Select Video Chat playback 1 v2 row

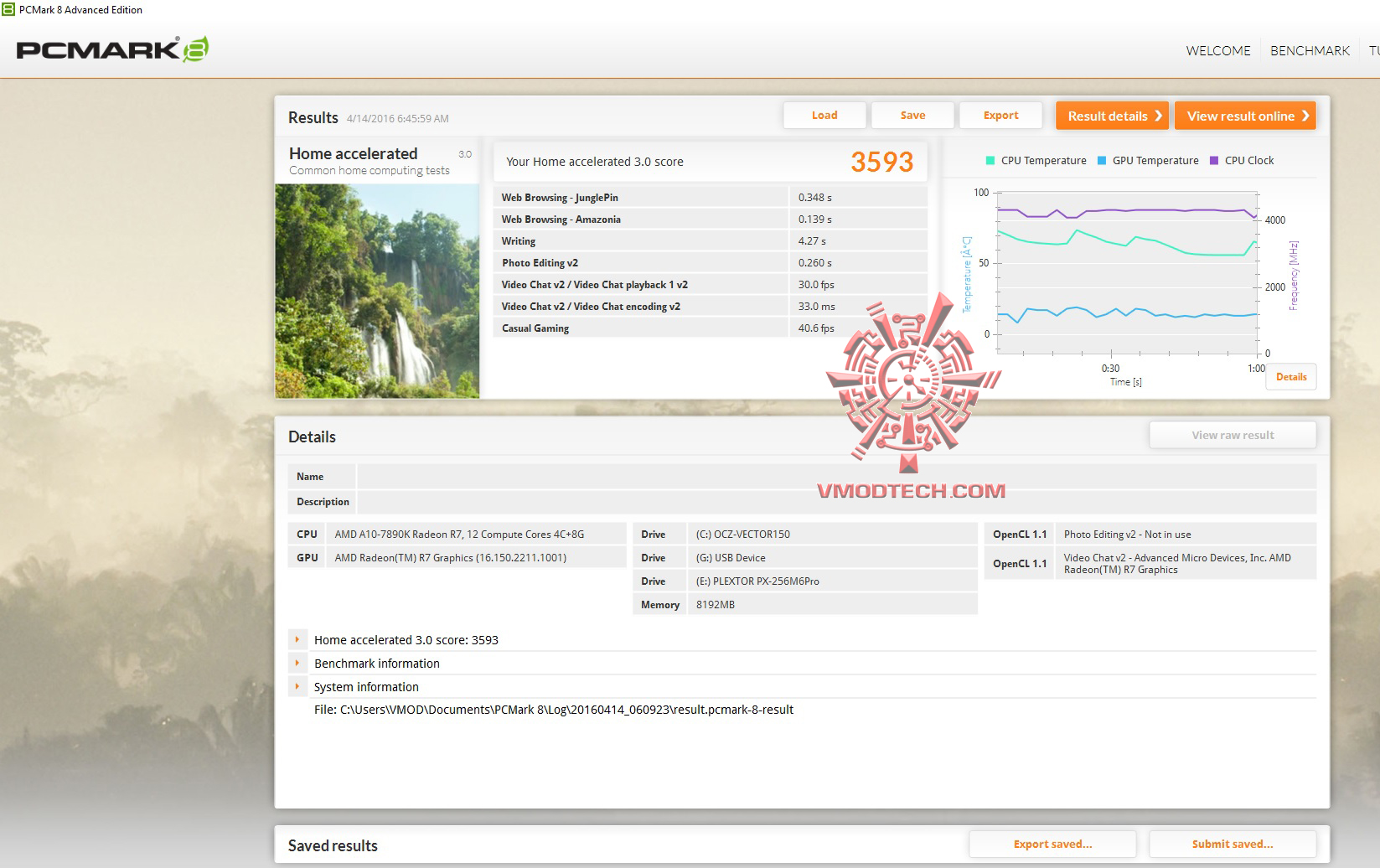click(x=711, y=284)
